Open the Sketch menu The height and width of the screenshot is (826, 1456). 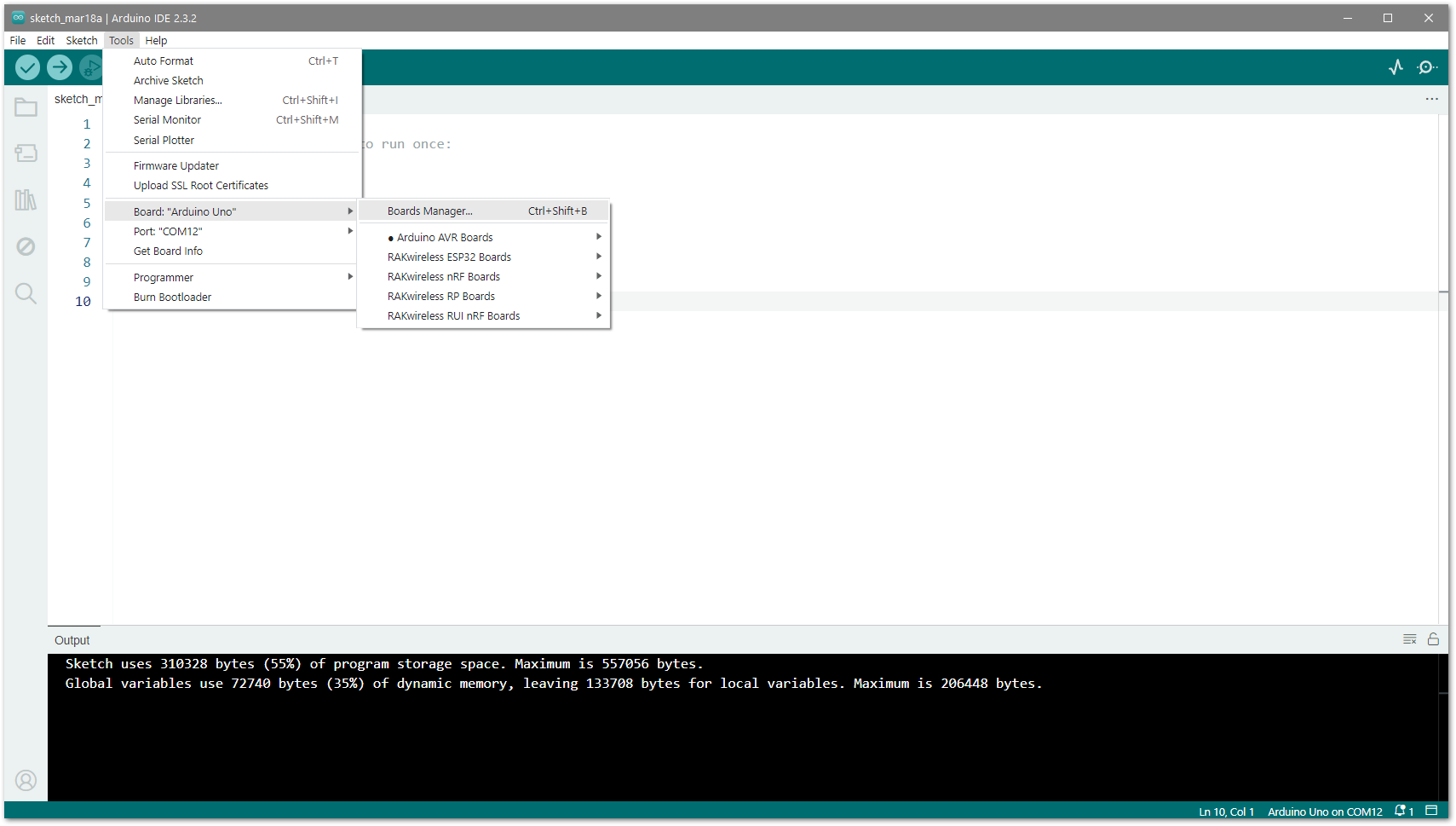pyautogui.click(x=82, y=40)
